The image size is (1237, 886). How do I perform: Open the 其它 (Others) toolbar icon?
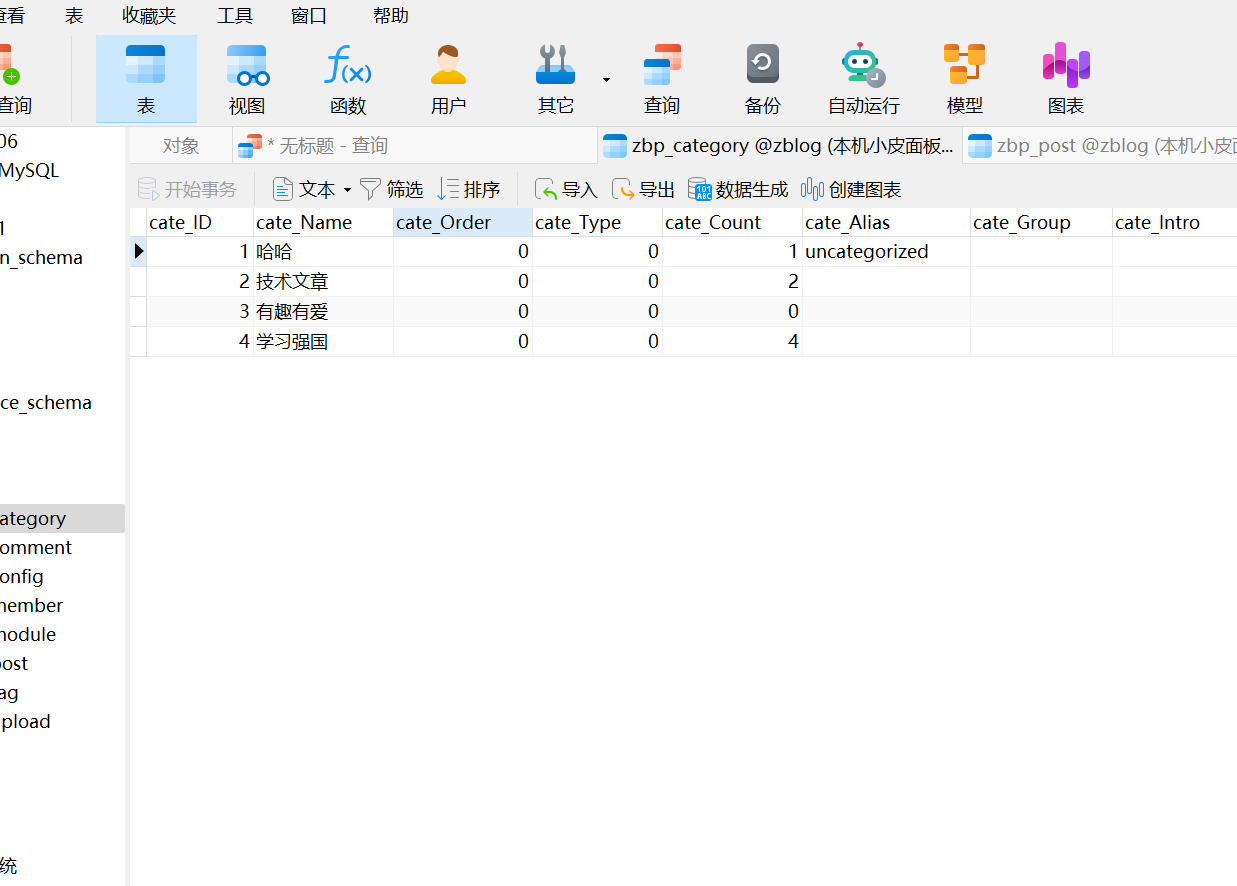(x=555, y=79)
